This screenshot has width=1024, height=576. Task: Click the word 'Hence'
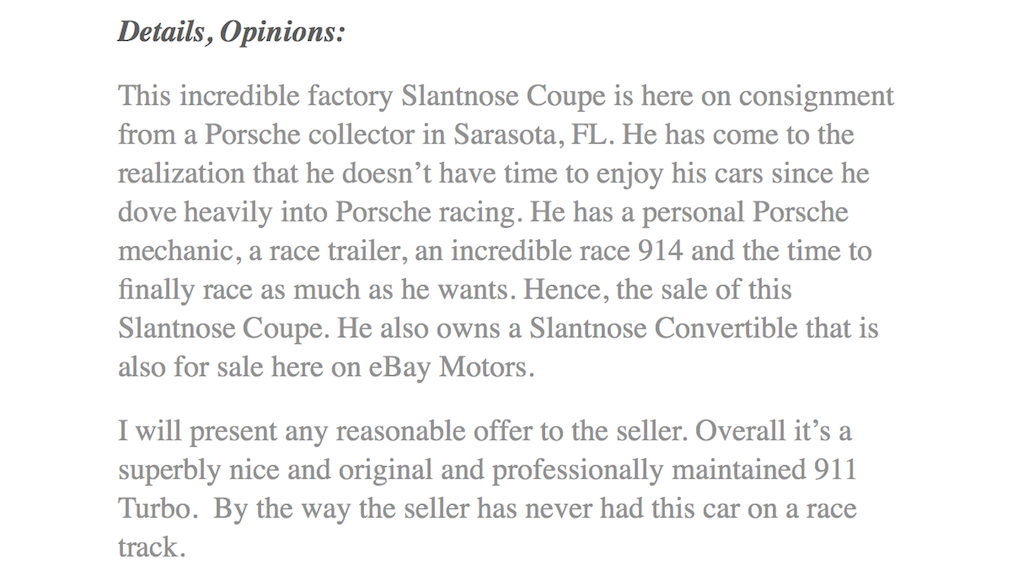pos(566,289)
